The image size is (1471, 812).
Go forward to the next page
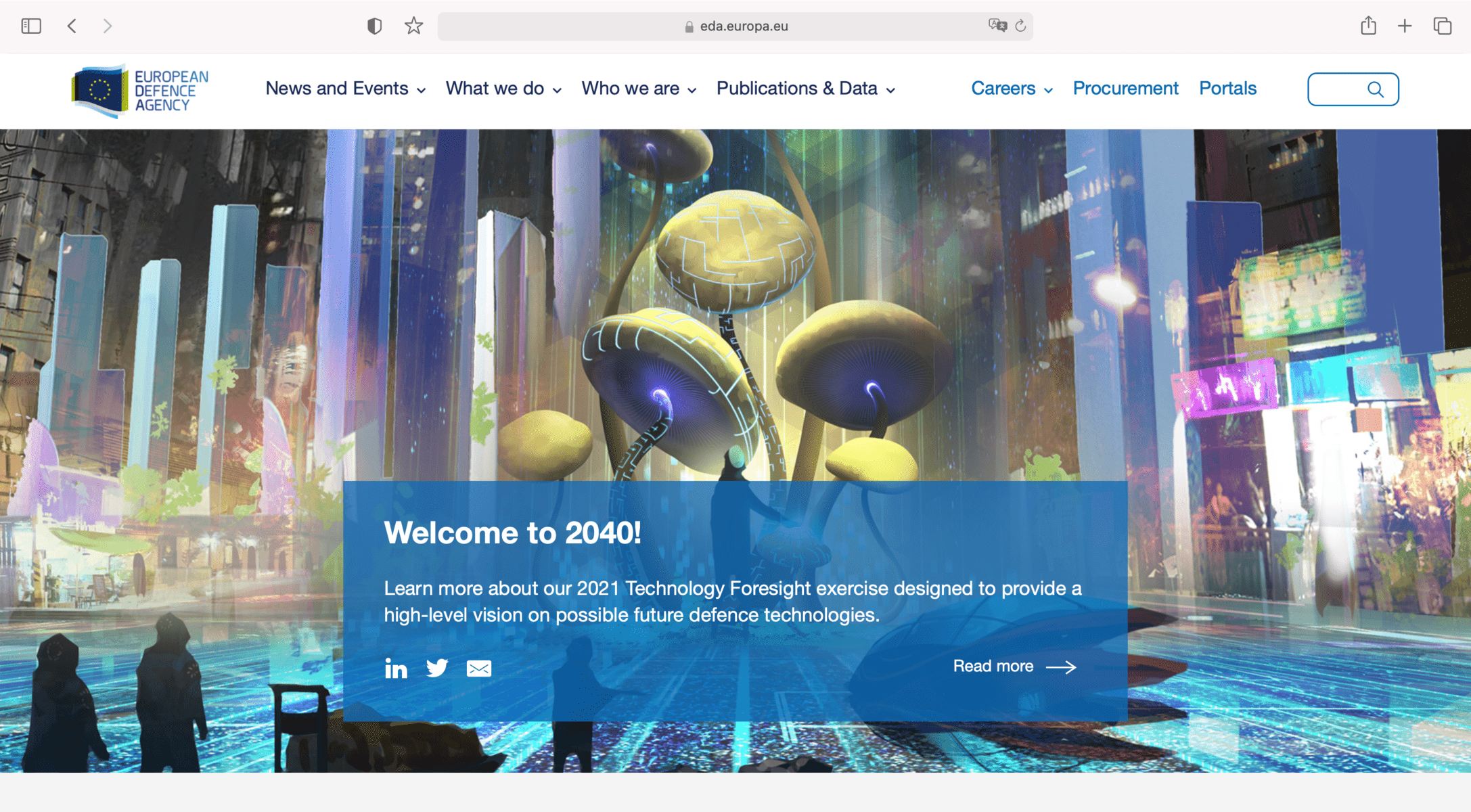[x=108, y=26]
